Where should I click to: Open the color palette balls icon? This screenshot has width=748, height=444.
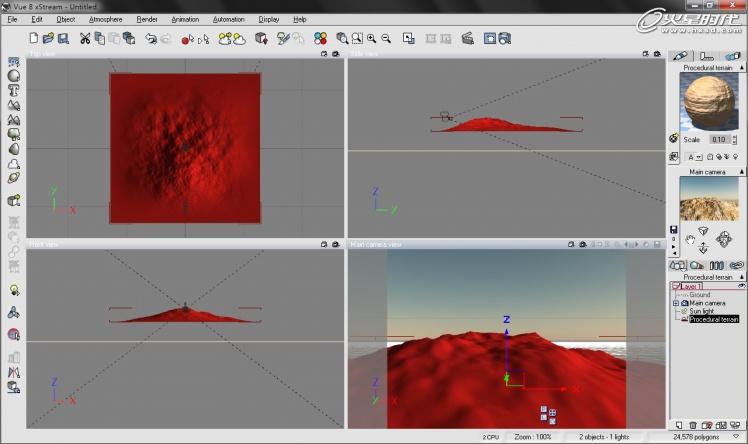(x=321, y=38)
